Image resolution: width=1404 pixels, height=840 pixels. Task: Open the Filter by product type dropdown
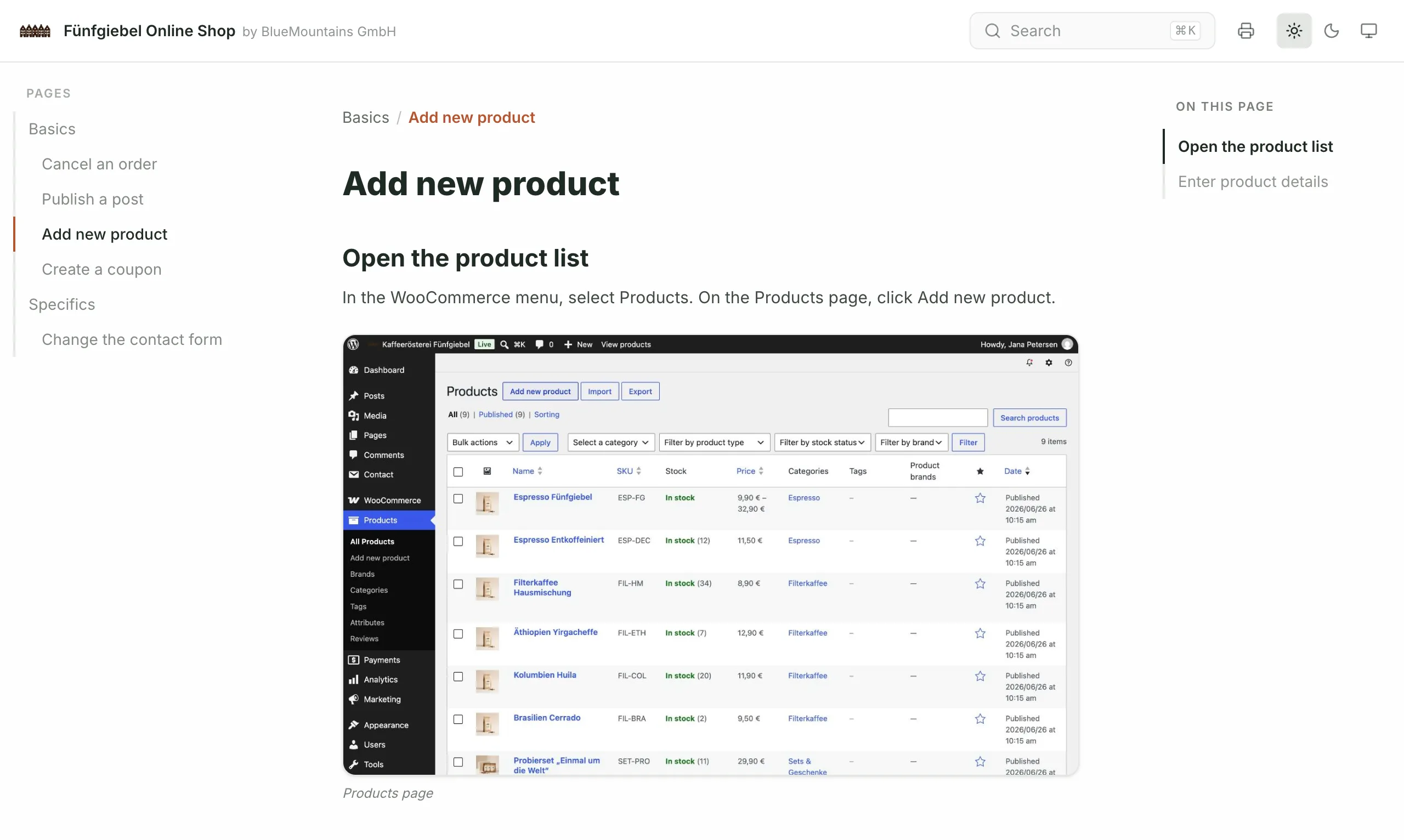coord(715,442)
